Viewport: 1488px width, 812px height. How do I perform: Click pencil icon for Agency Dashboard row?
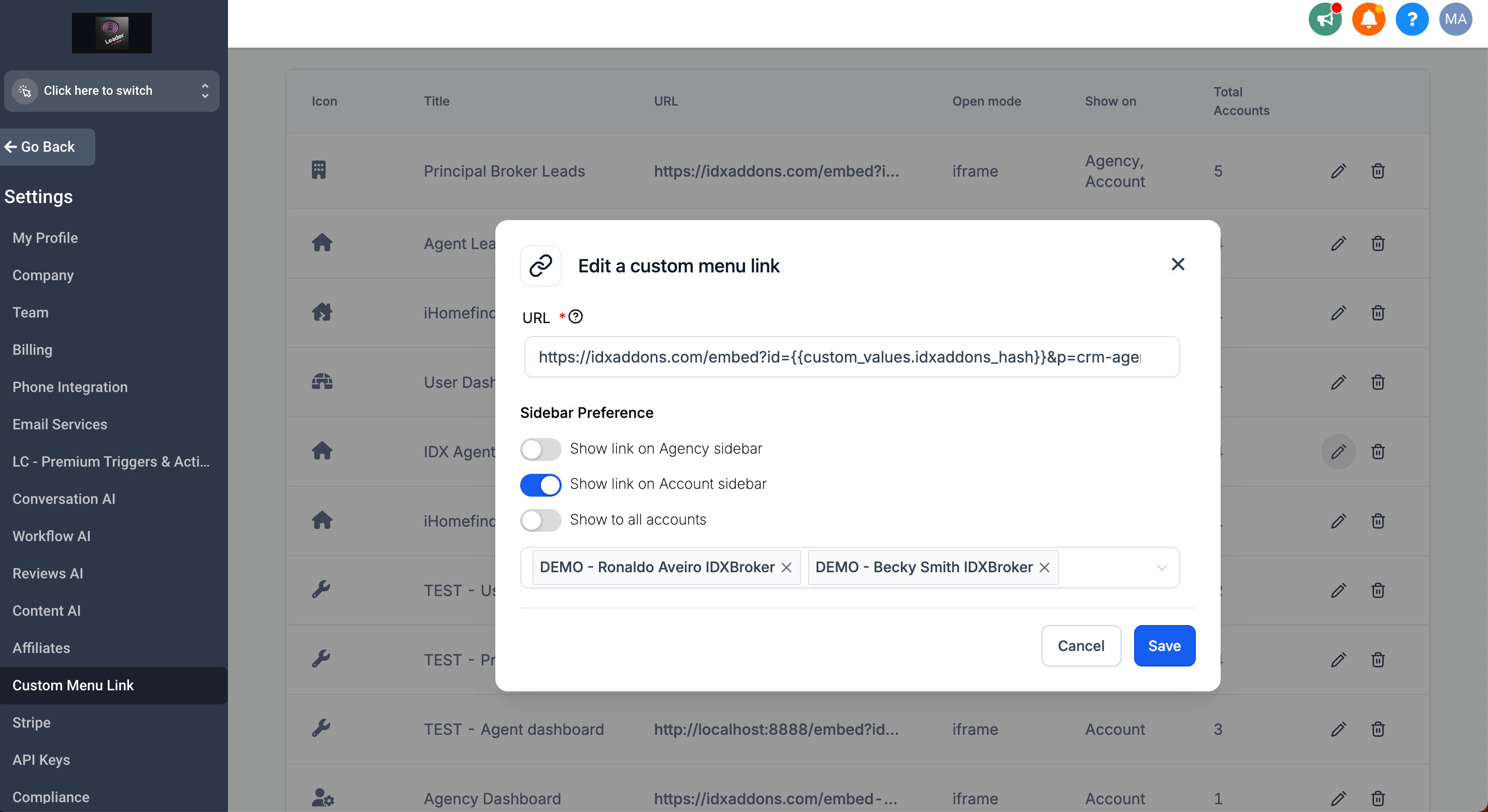(x=1338, y=798)
